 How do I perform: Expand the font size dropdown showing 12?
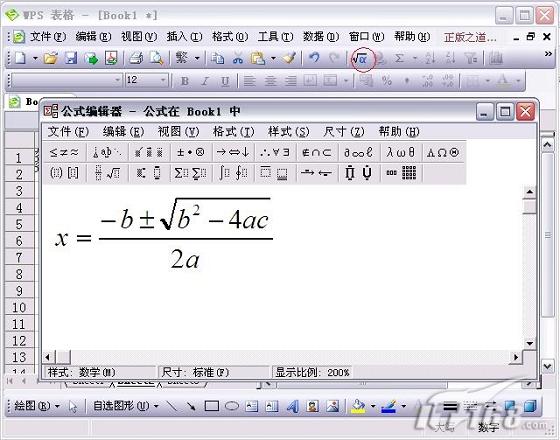pyautogui.click(x=163, y=80)
